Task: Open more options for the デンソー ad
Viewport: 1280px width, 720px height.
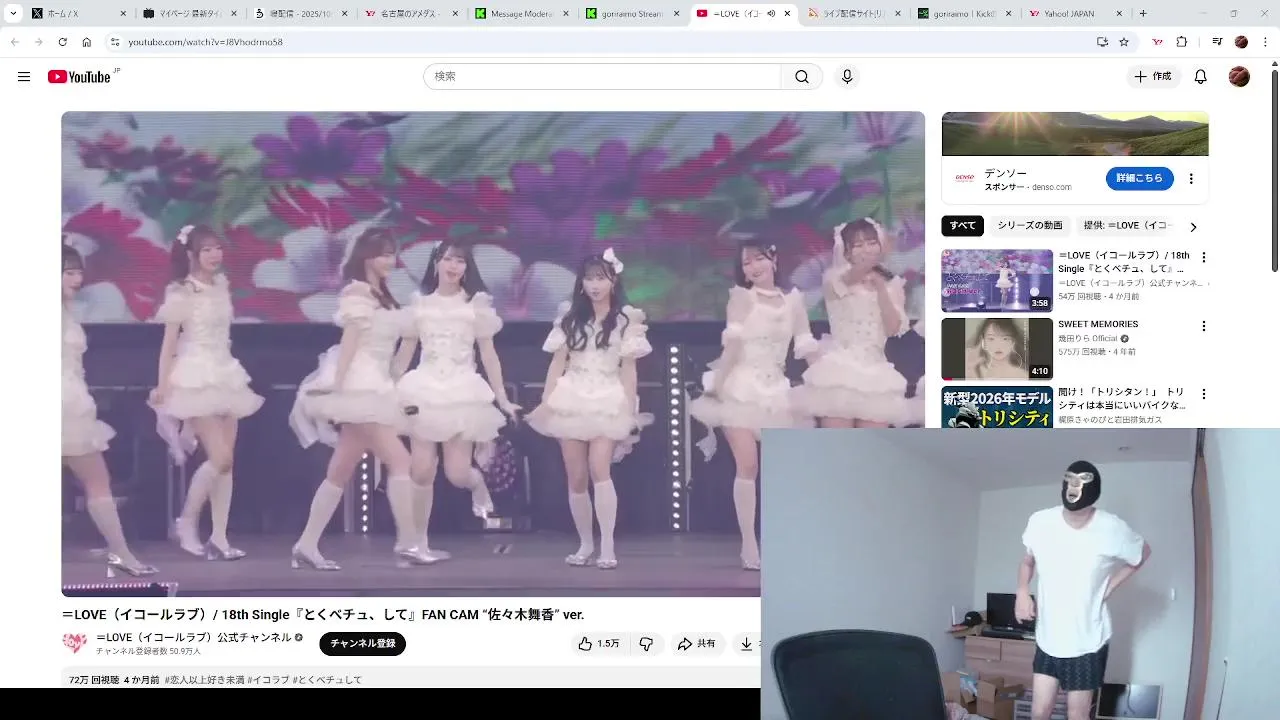Action: [1191, 179]
